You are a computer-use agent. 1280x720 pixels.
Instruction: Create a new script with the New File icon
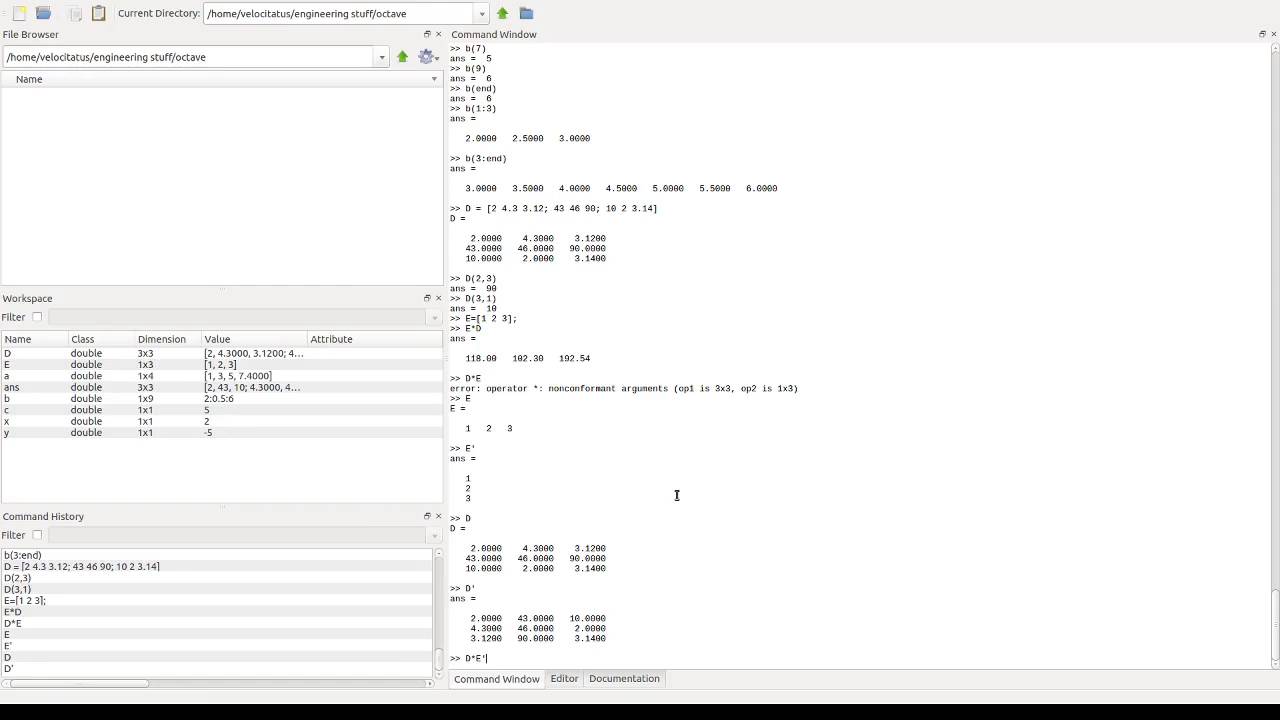coord(19,13)
